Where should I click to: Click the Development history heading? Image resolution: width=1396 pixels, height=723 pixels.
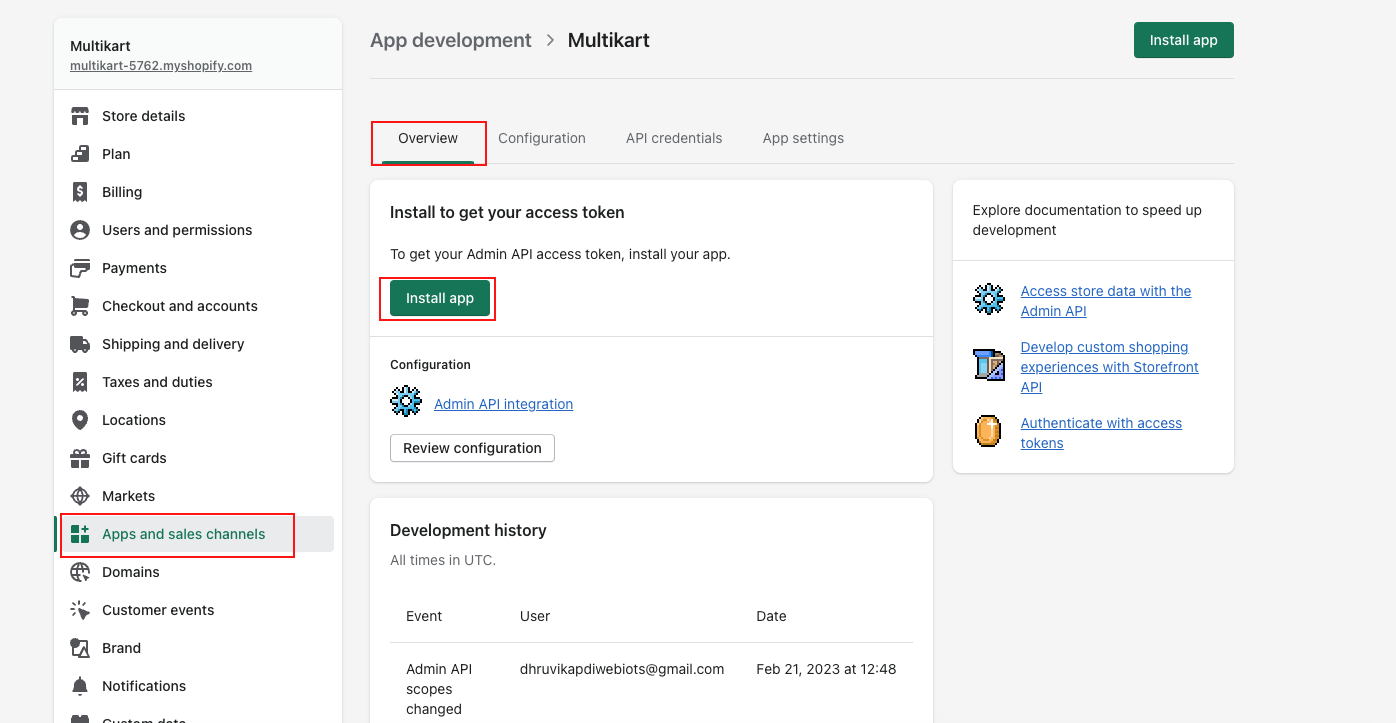point(468,530)
